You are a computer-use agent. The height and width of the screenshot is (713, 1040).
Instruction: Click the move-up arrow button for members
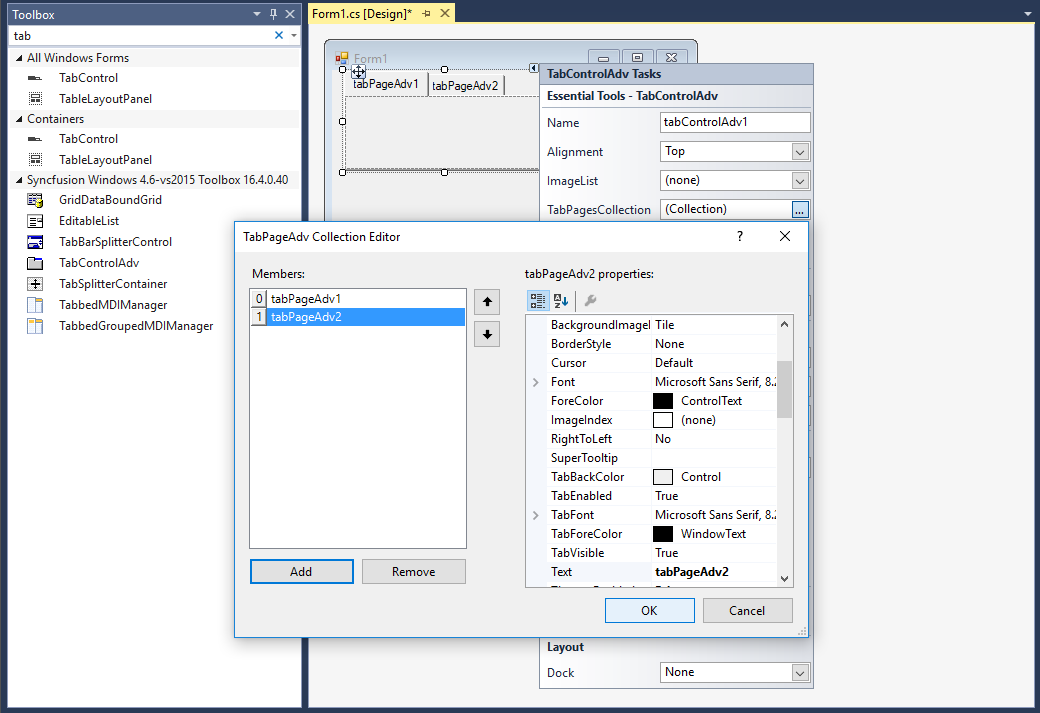[x=487, y=301]
